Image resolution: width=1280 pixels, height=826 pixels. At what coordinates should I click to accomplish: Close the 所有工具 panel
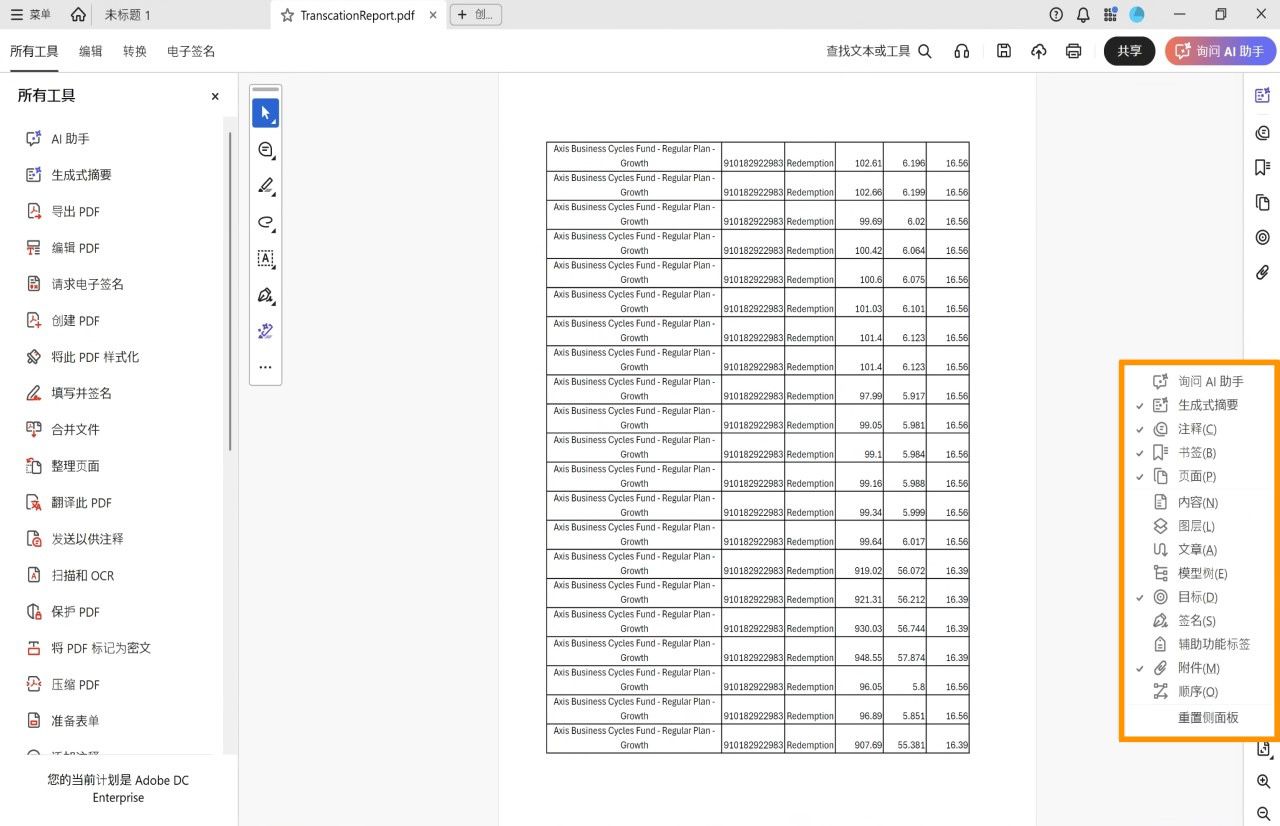tap(215, 97)
